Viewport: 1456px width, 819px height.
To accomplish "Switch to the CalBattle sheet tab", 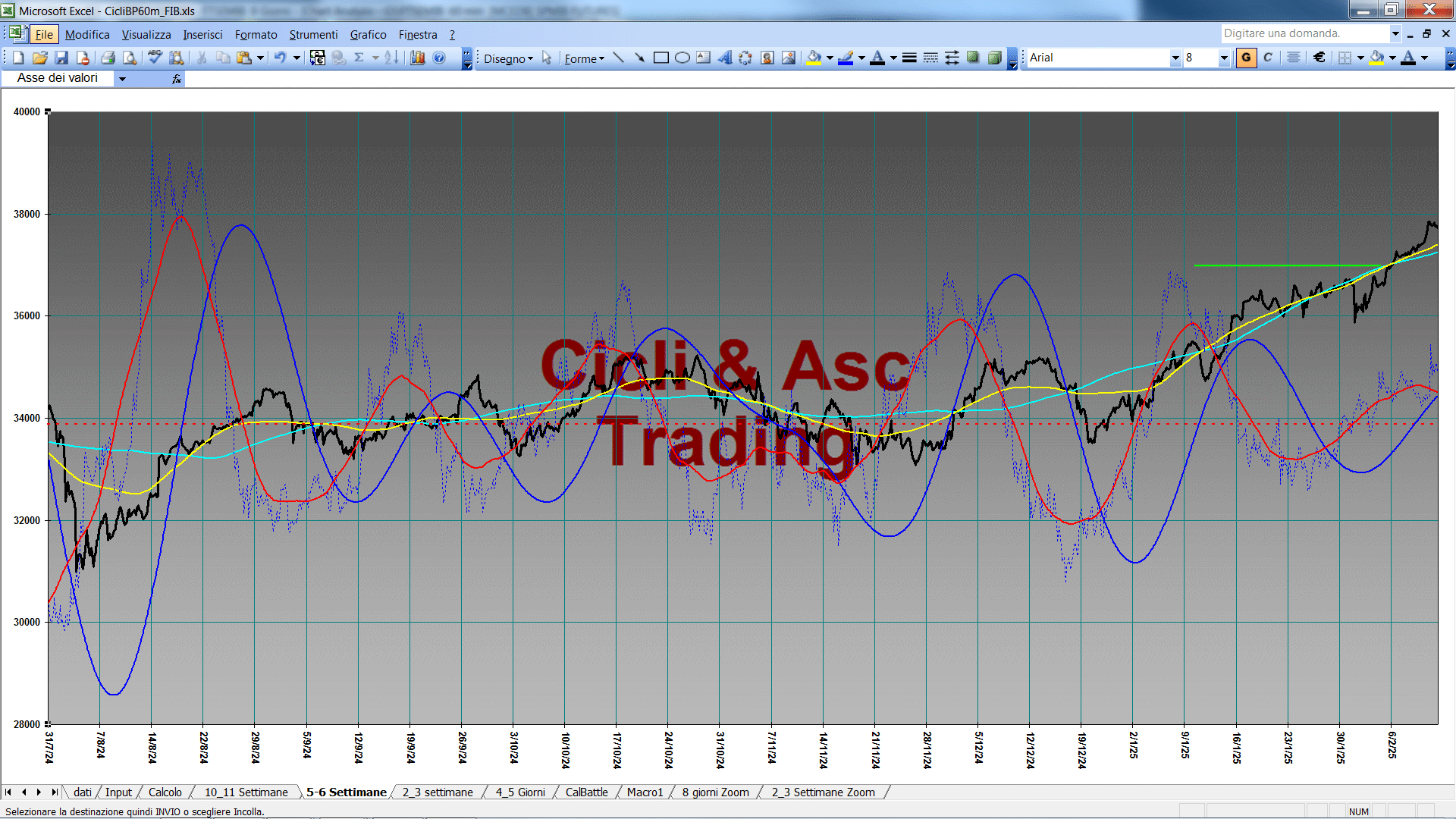I will tap(586, 792).
